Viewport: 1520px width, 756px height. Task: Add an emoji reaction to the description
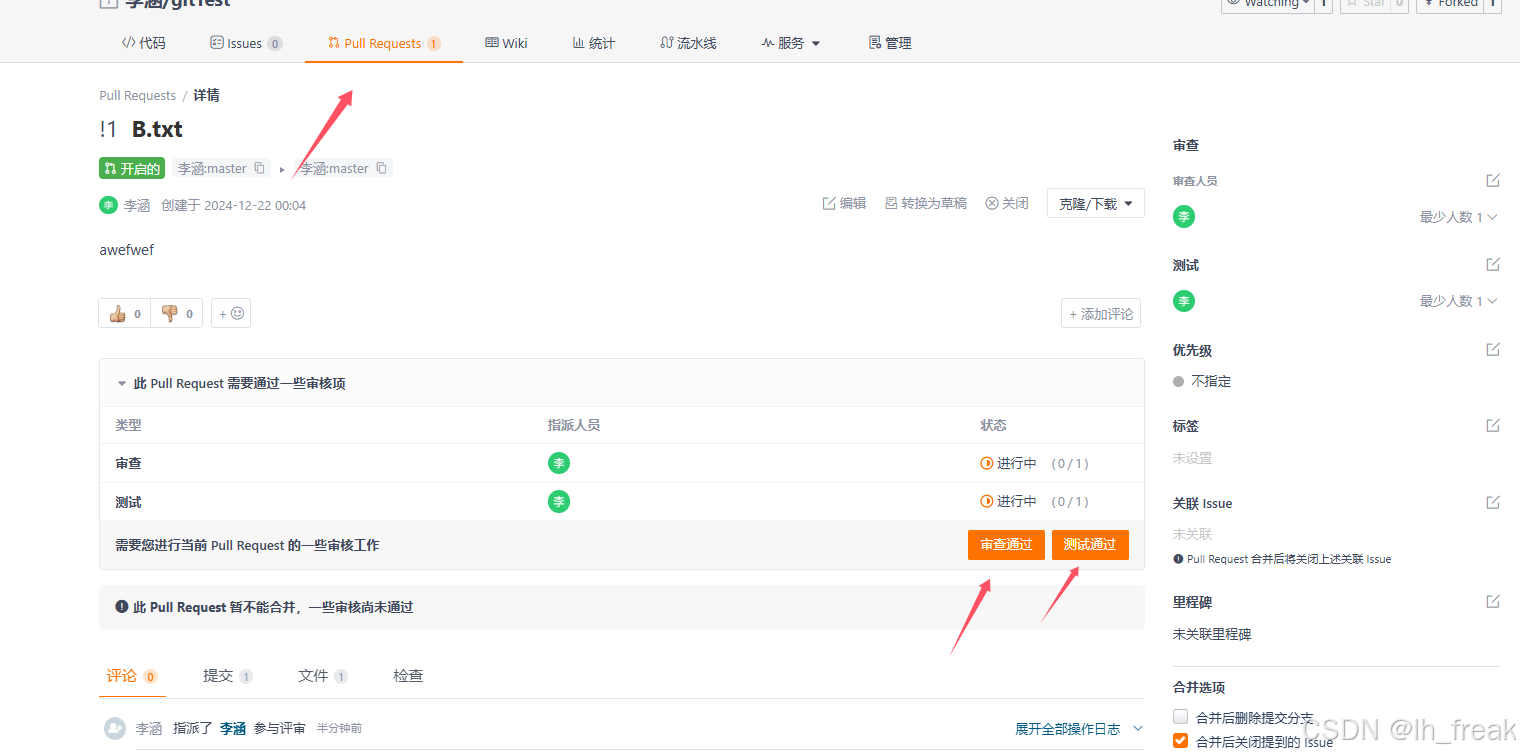(x=231, y=312)
